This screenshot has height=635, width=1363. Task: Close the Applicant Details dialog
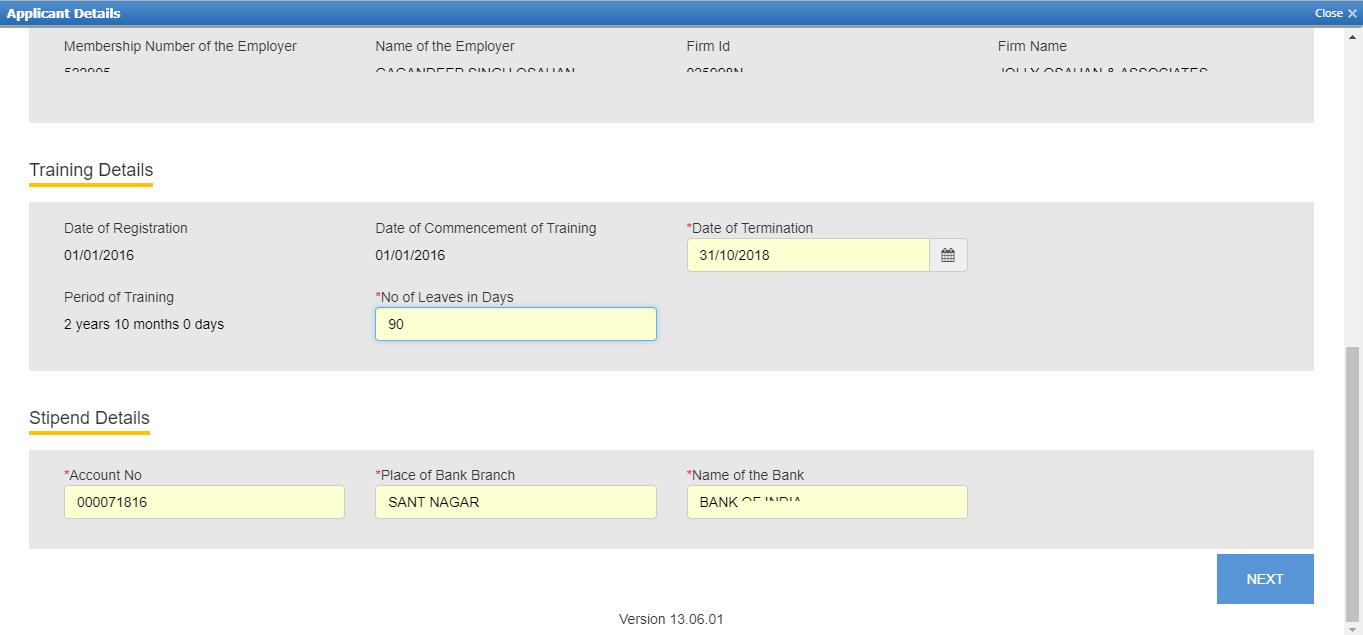(x=1335, y=13)
